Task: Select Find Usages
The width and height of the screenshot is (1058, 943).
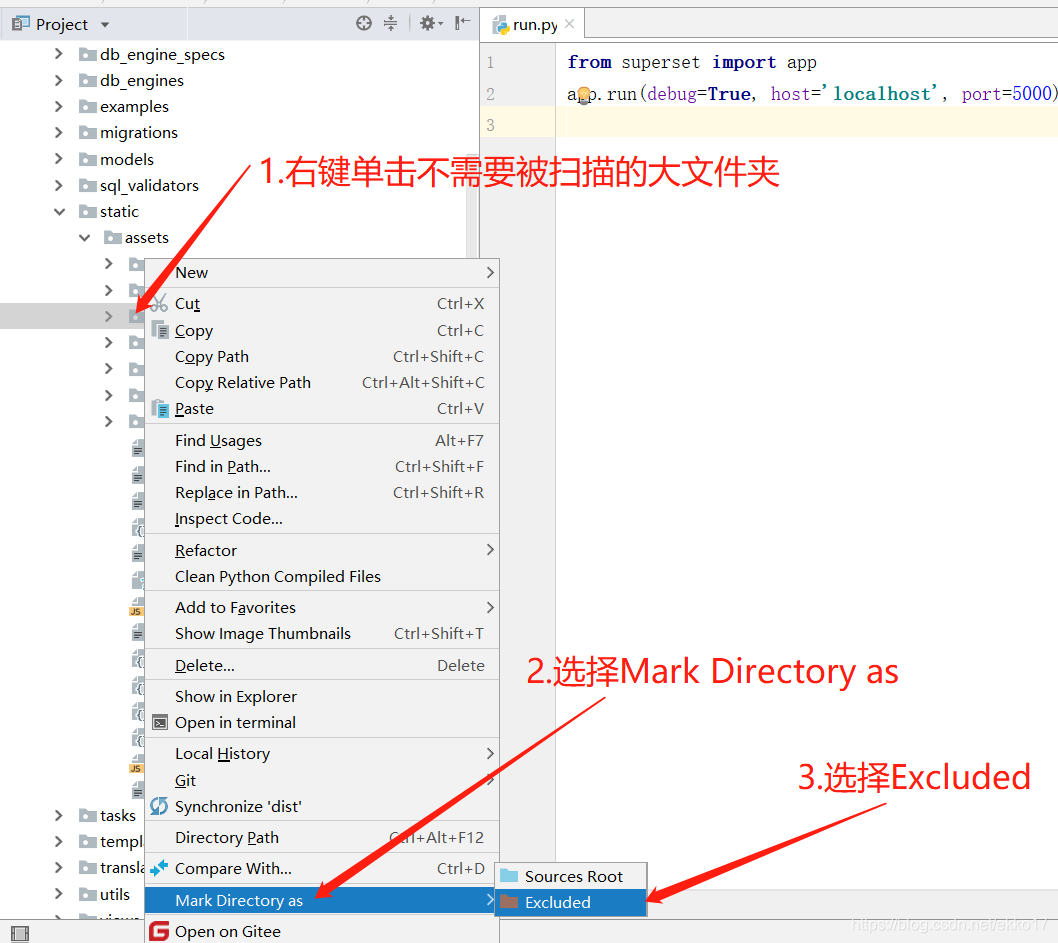Action: 323,440
